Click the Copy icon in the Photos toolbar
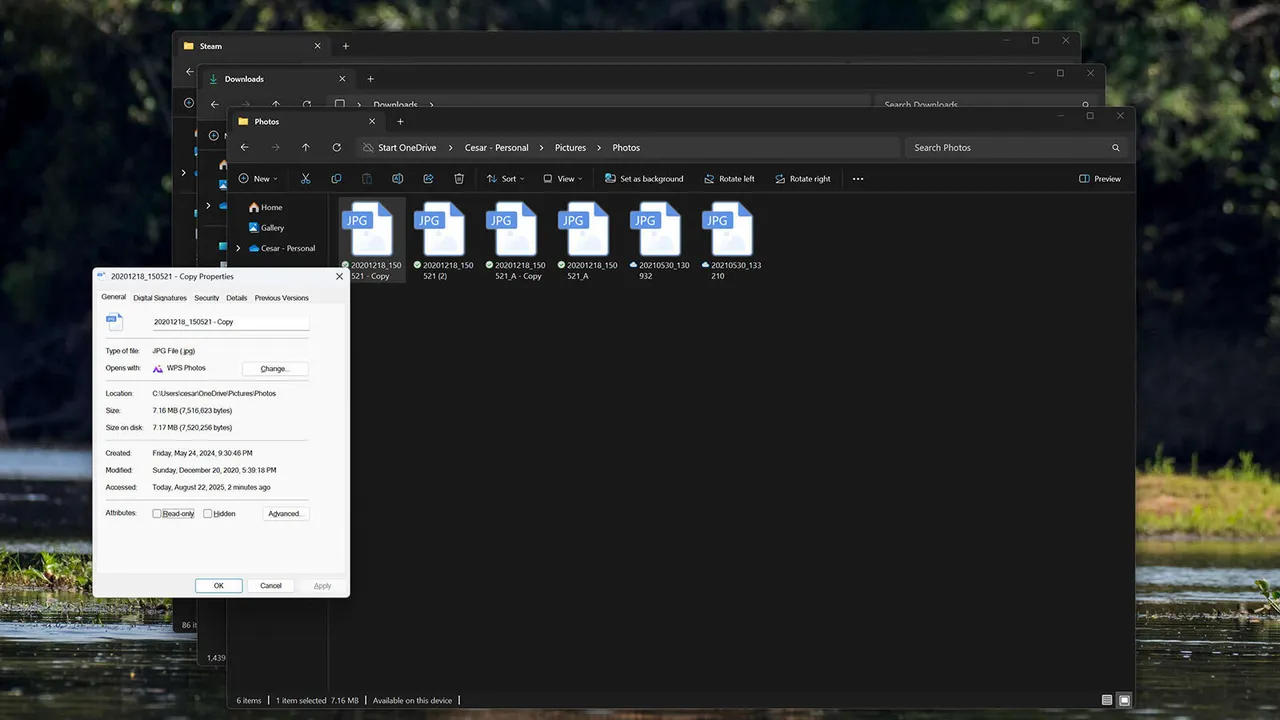 pyautogui.click(x=336, y=178)
